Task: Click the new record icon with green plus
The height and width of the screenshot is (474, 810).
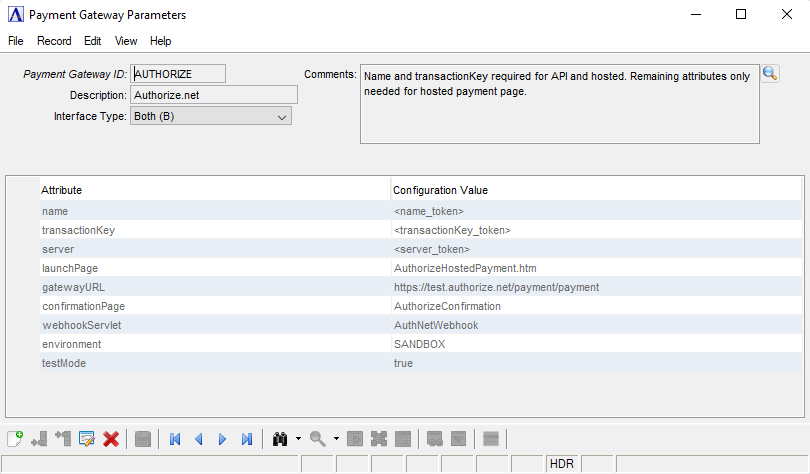Action: click(15, 439)
